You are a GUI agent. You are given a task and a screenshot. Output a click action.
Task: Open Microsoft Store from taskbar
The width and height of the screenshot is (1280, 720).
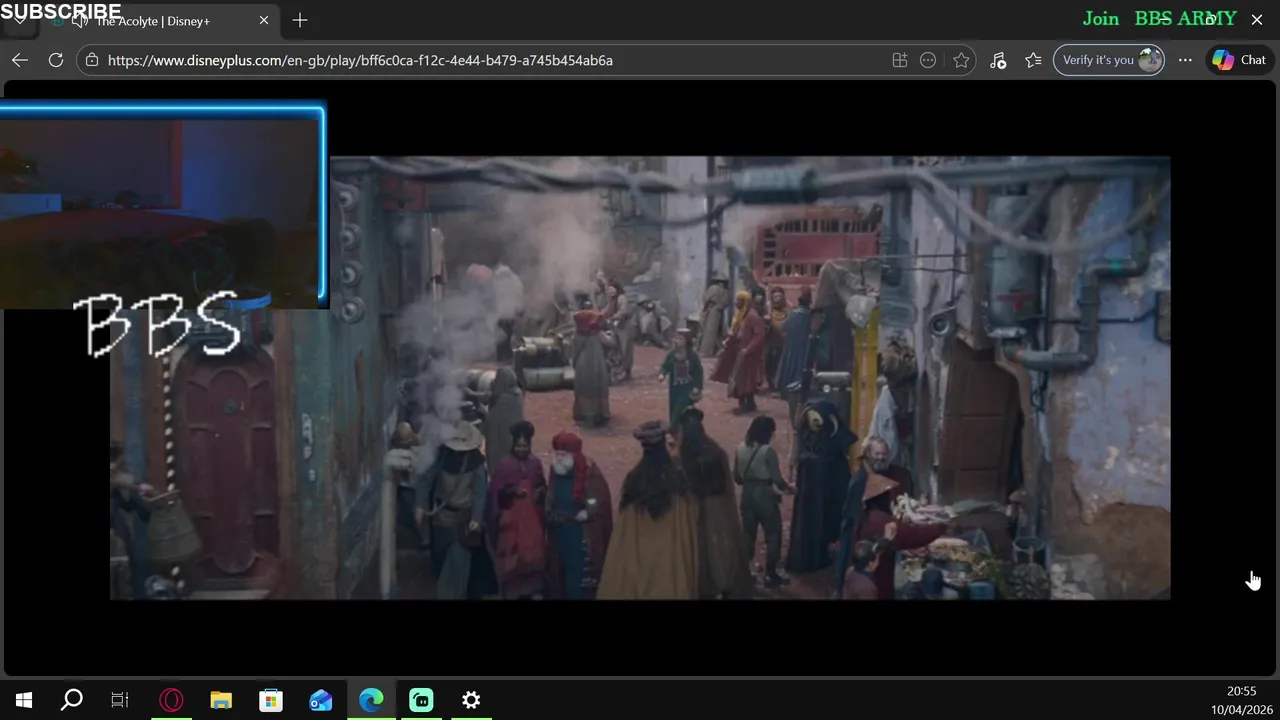[271, 700]
